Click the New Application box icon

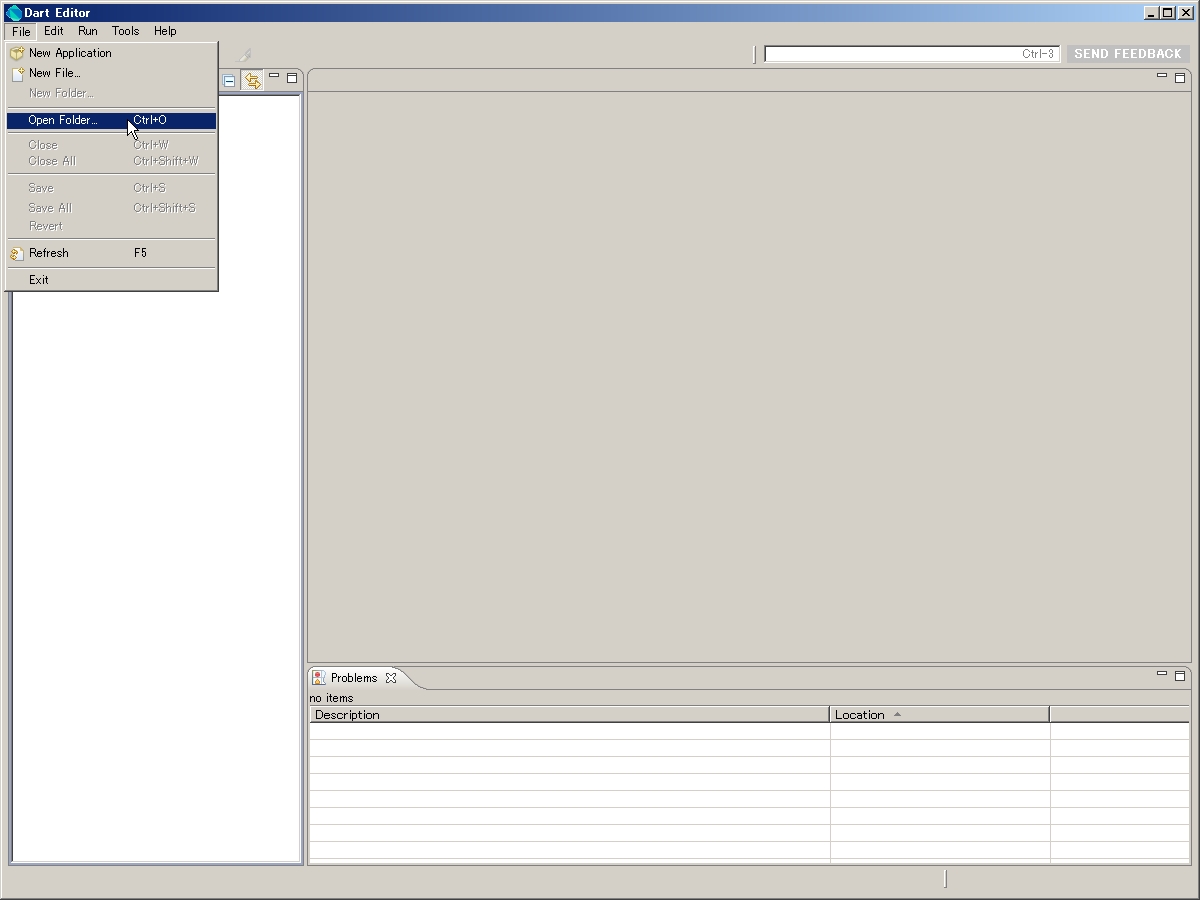[17, 53]
